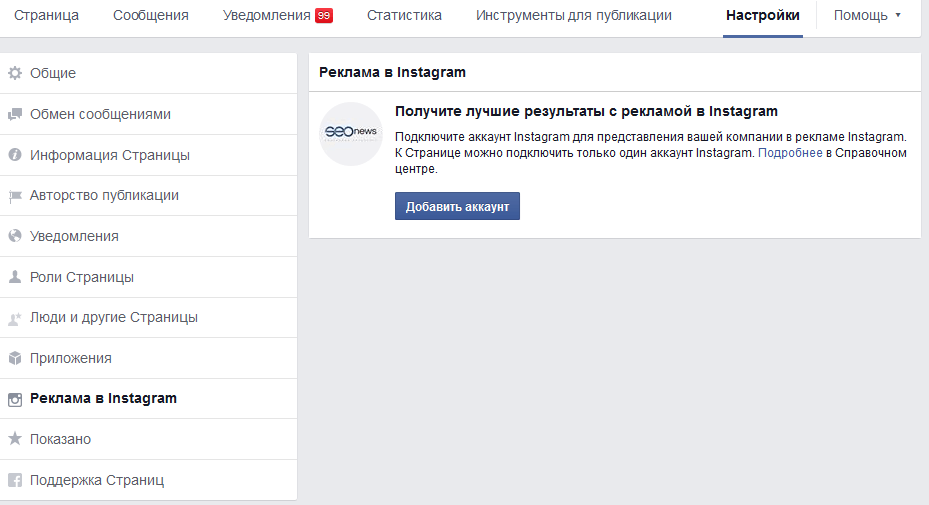Click the globe icon beside Уведомления

coord(15,237)
